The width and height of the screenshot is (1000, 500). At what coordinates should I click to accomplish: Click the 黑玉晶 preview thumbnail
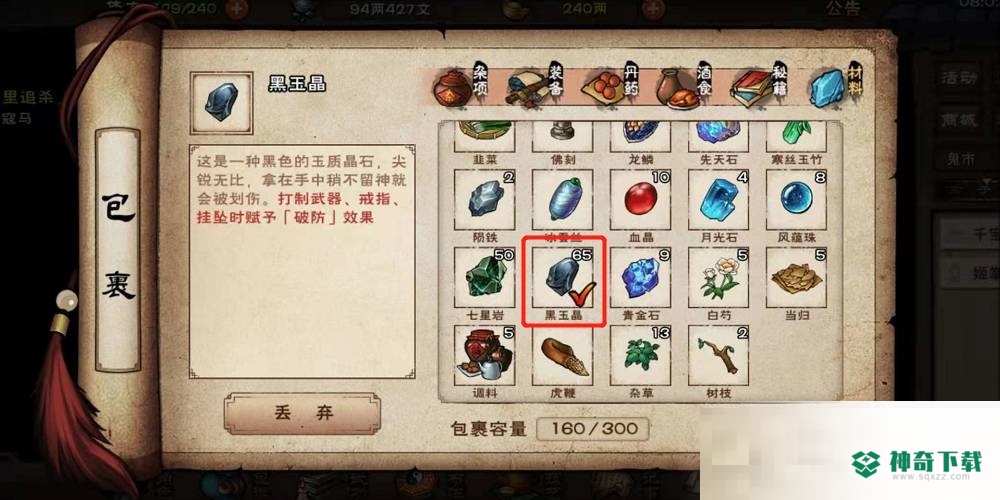221,102
